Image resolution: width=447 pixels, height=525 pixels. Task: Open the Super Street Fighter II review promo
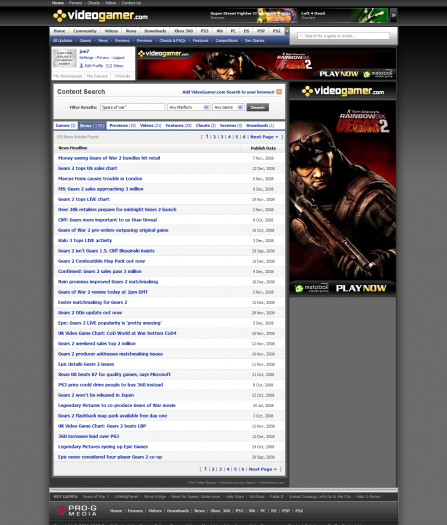[253, 15]
